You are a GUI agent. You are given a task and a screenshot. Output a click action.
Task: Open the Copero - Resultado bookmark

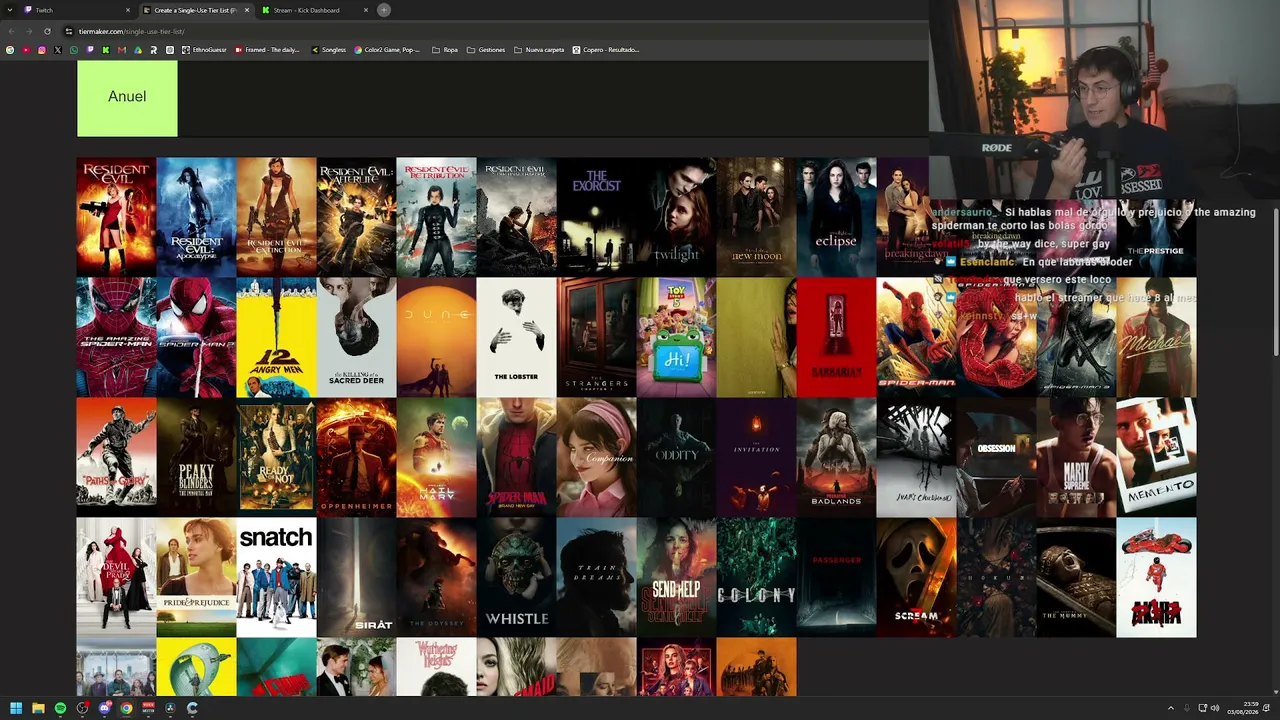pos(606,50)
